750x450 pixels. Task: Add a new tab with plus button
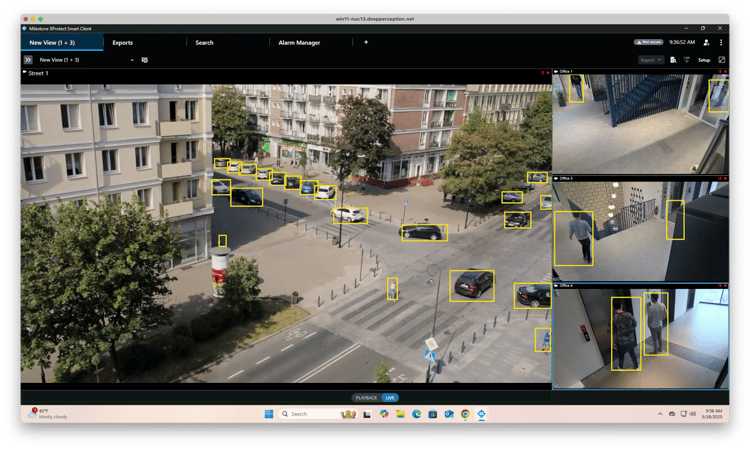click(366, 43)
